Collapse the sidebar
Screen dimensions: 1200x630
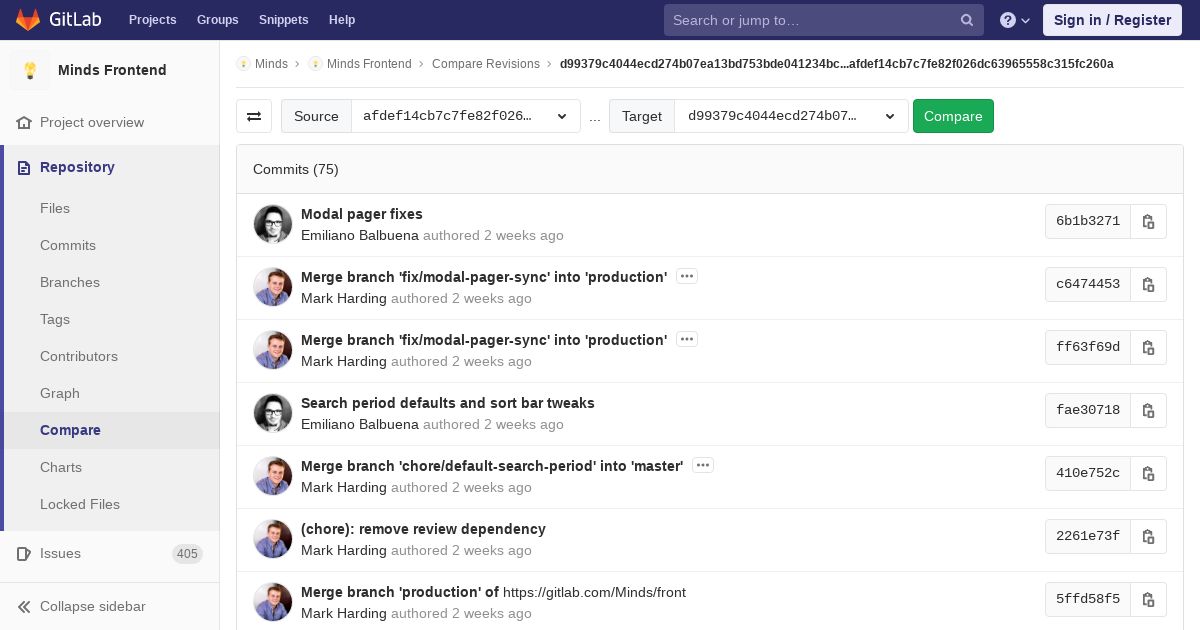82,606
